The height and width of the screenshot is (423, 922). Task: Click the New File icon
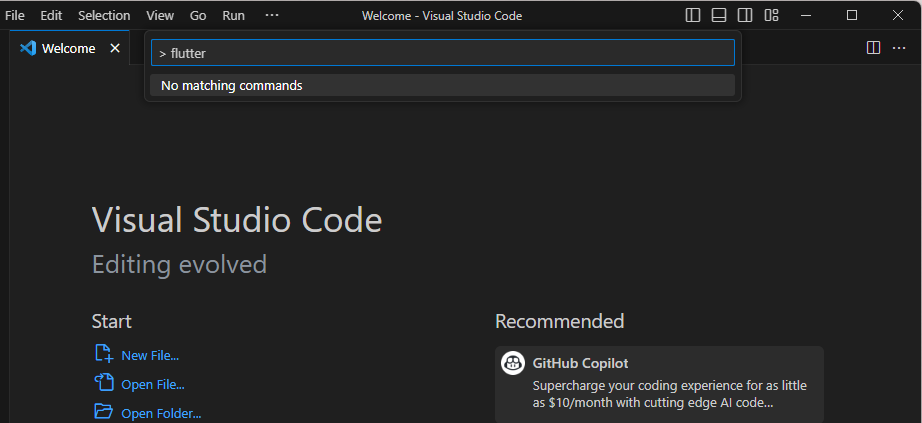point(103,354)
